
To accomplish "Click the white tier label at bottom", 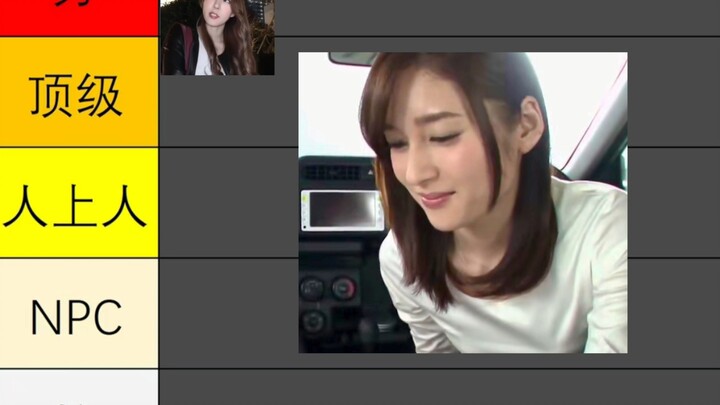I will click(78, 390).
